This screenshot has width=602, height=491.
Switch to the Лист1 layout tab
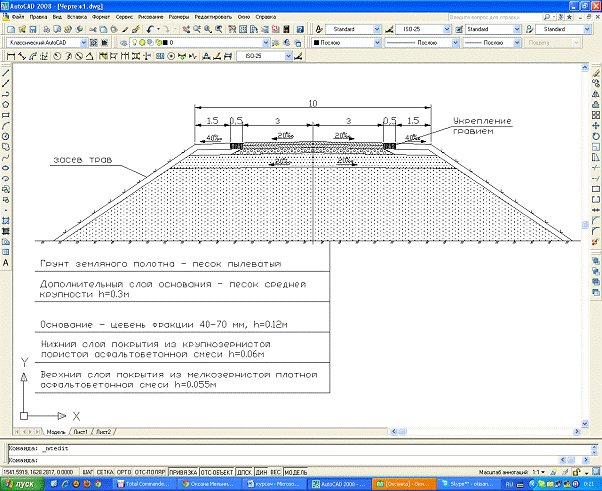(x=79, y=431)
